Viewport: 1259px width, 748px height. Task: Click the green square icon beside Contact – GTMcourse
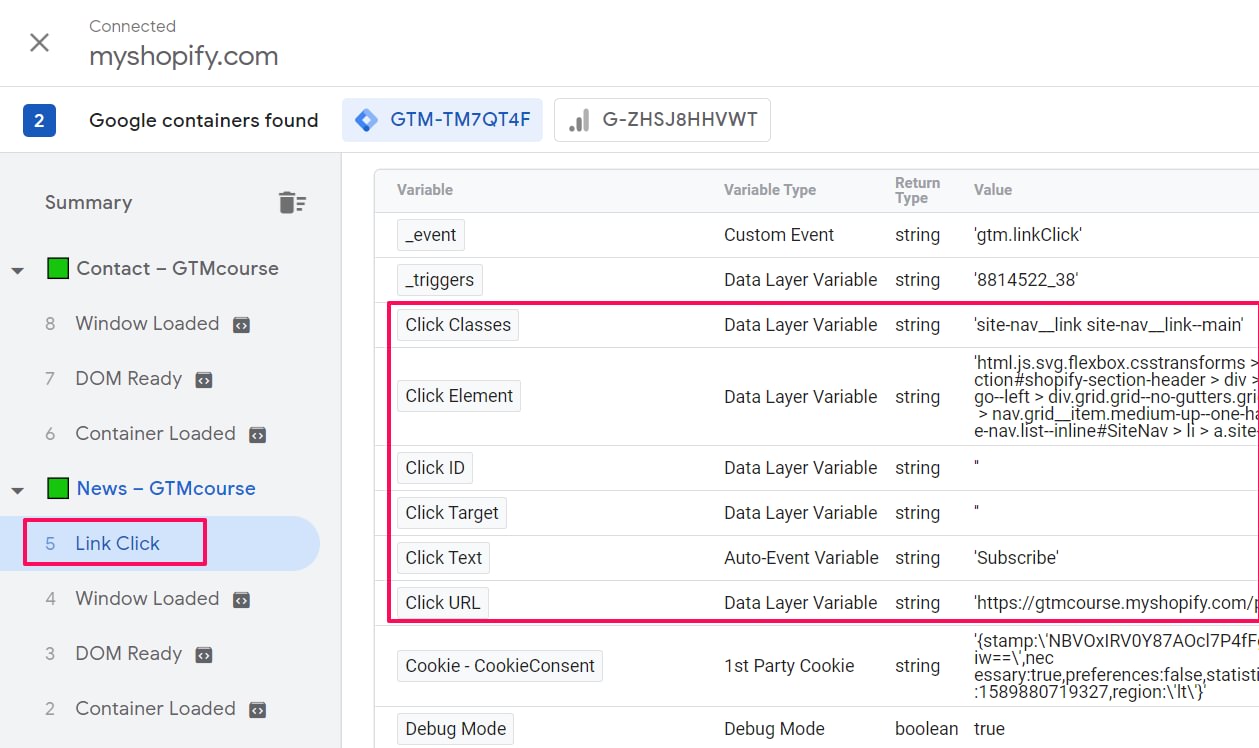(x=57, y=269)
